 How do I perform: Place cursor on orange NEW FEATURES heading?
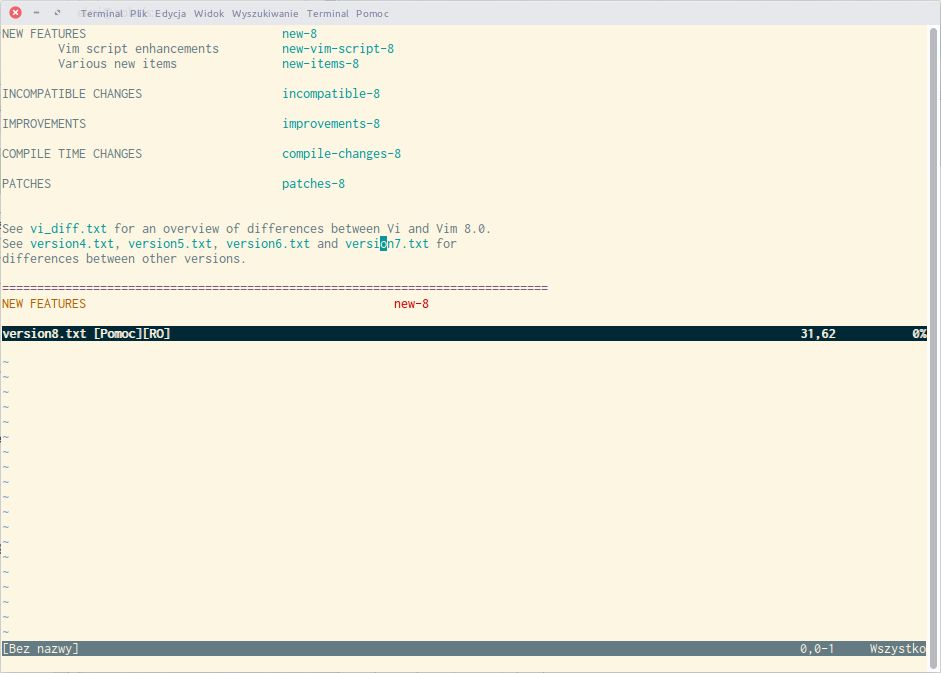point(44,304)
